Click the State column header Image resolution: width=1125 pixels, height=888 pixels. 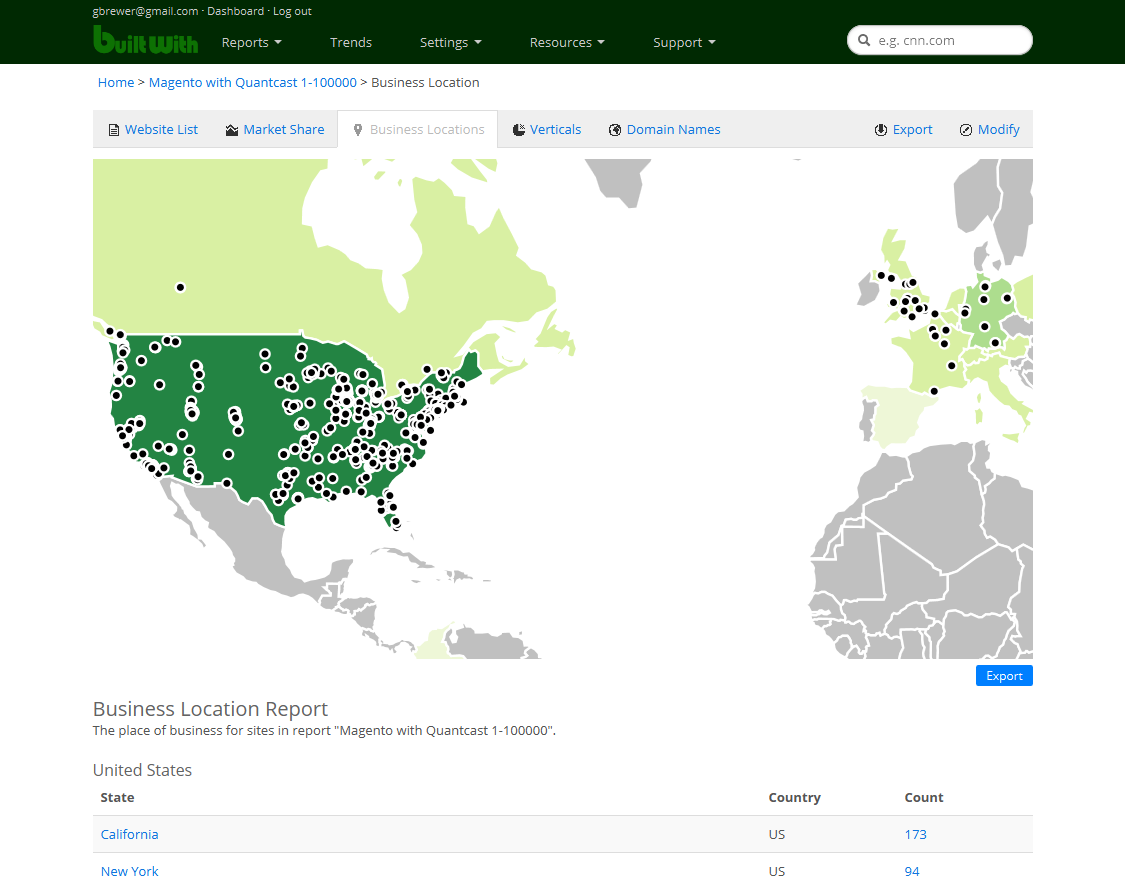click(x=118, y=798)
